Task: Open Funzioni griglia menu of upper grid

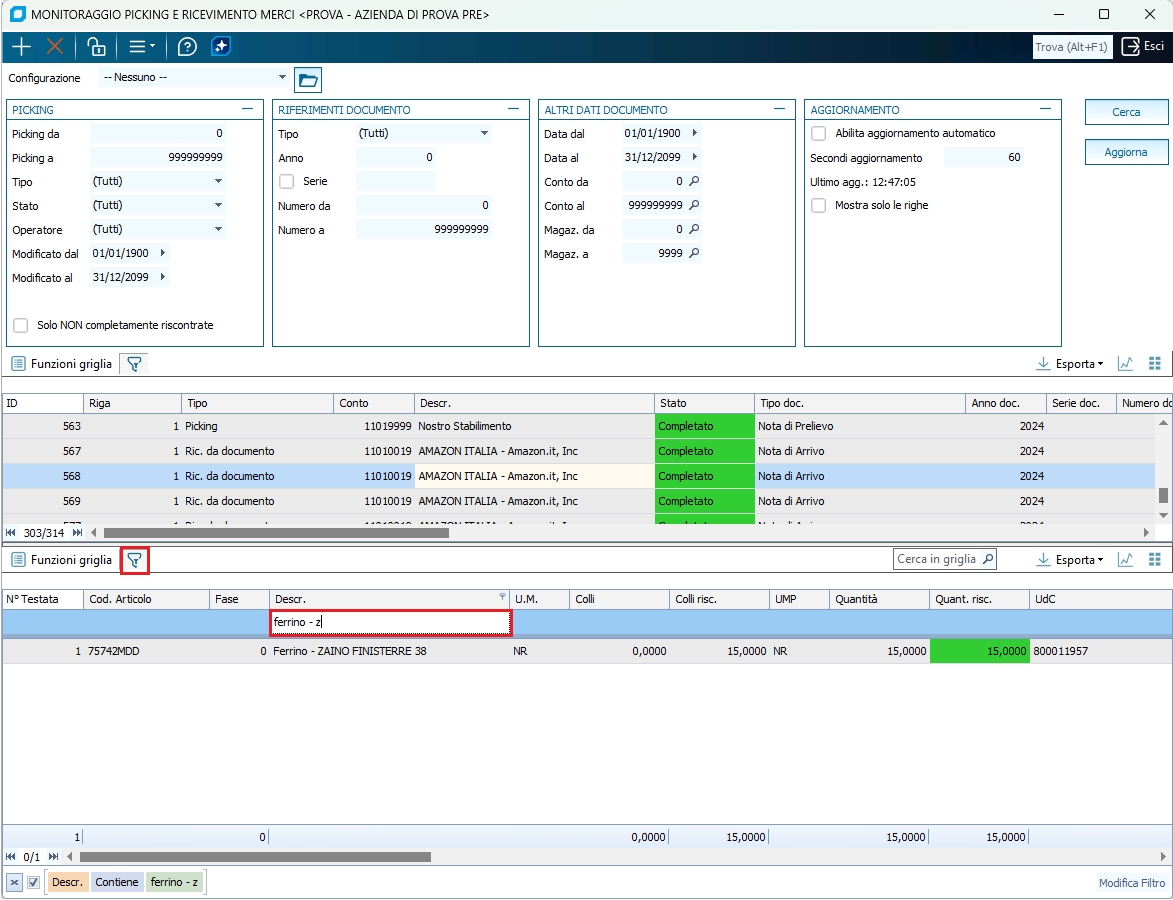Action: point(61,364)
